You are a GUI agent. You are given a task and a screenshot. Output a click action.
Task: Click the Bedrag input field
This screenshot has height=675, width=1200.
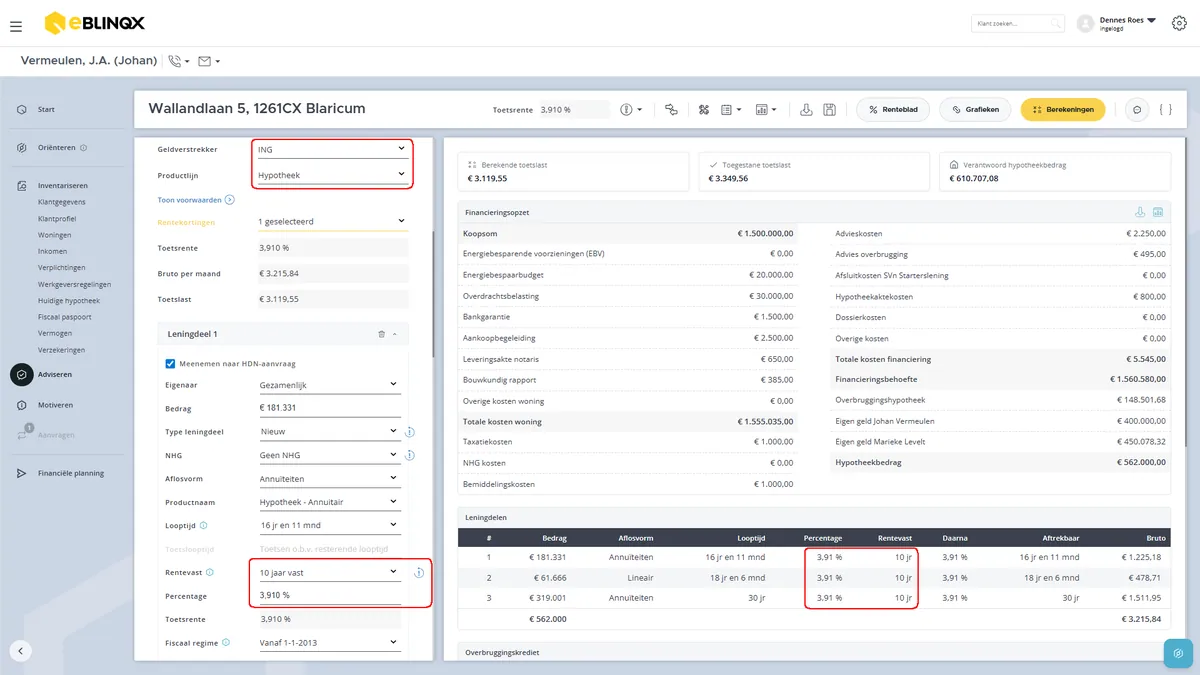(329, 408)
